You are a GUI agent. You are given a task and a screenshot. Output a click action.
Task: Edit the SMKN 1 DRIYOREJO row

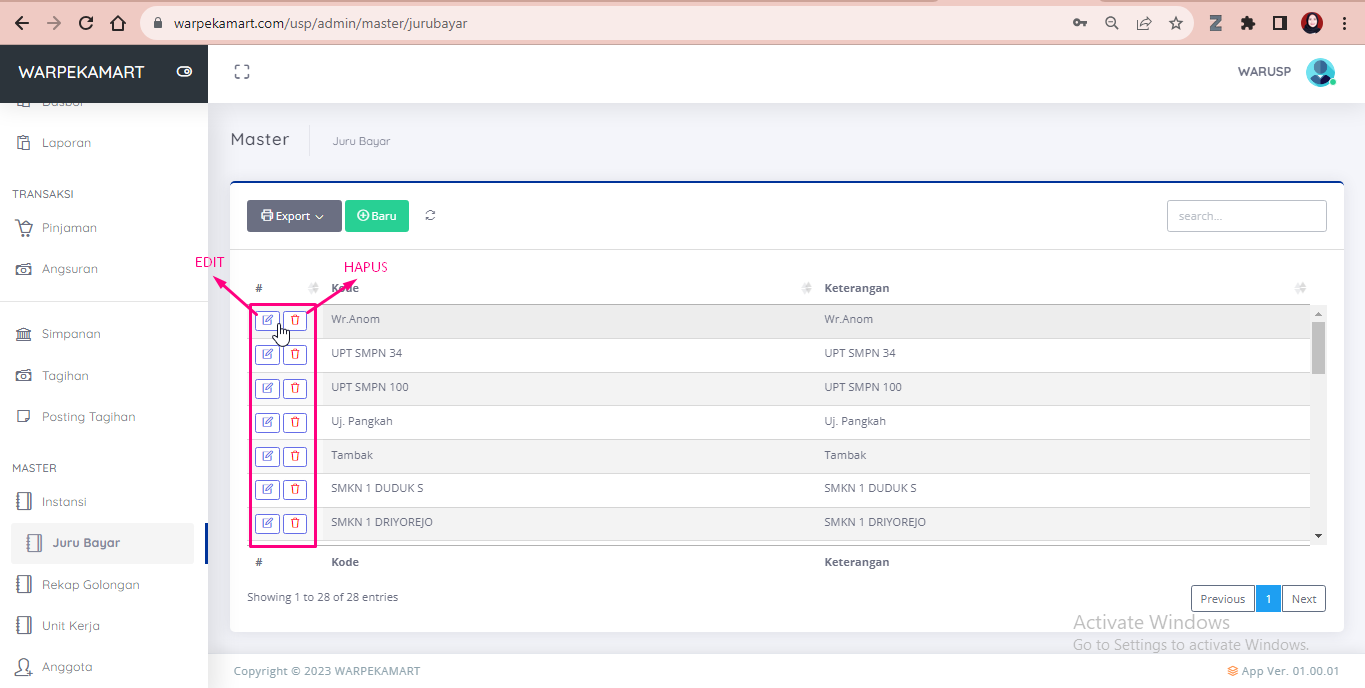tap(267, 523)
